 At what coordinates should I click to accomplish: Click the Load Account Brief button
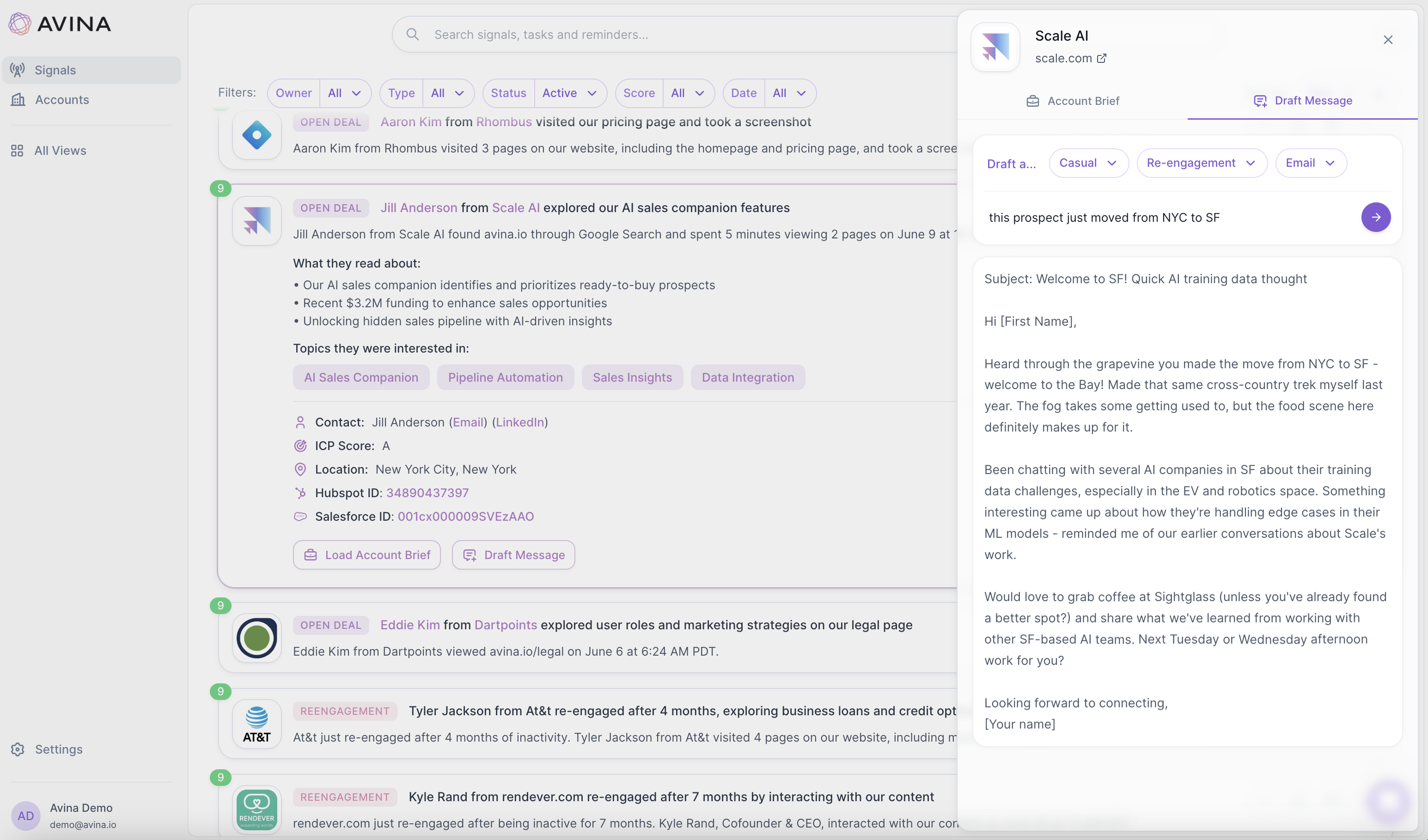click(366, 555)
